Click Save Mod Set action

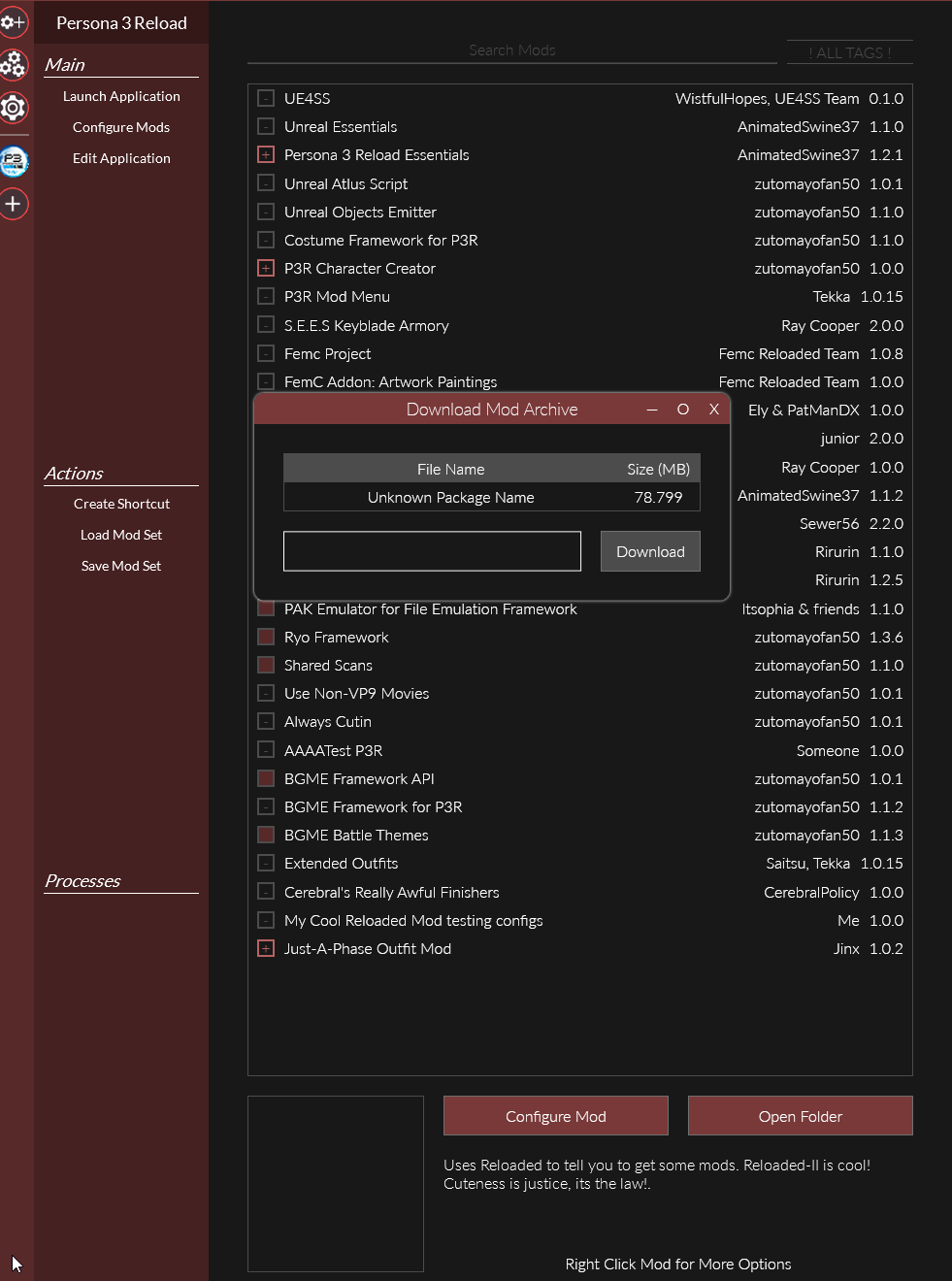pos(121,566)
